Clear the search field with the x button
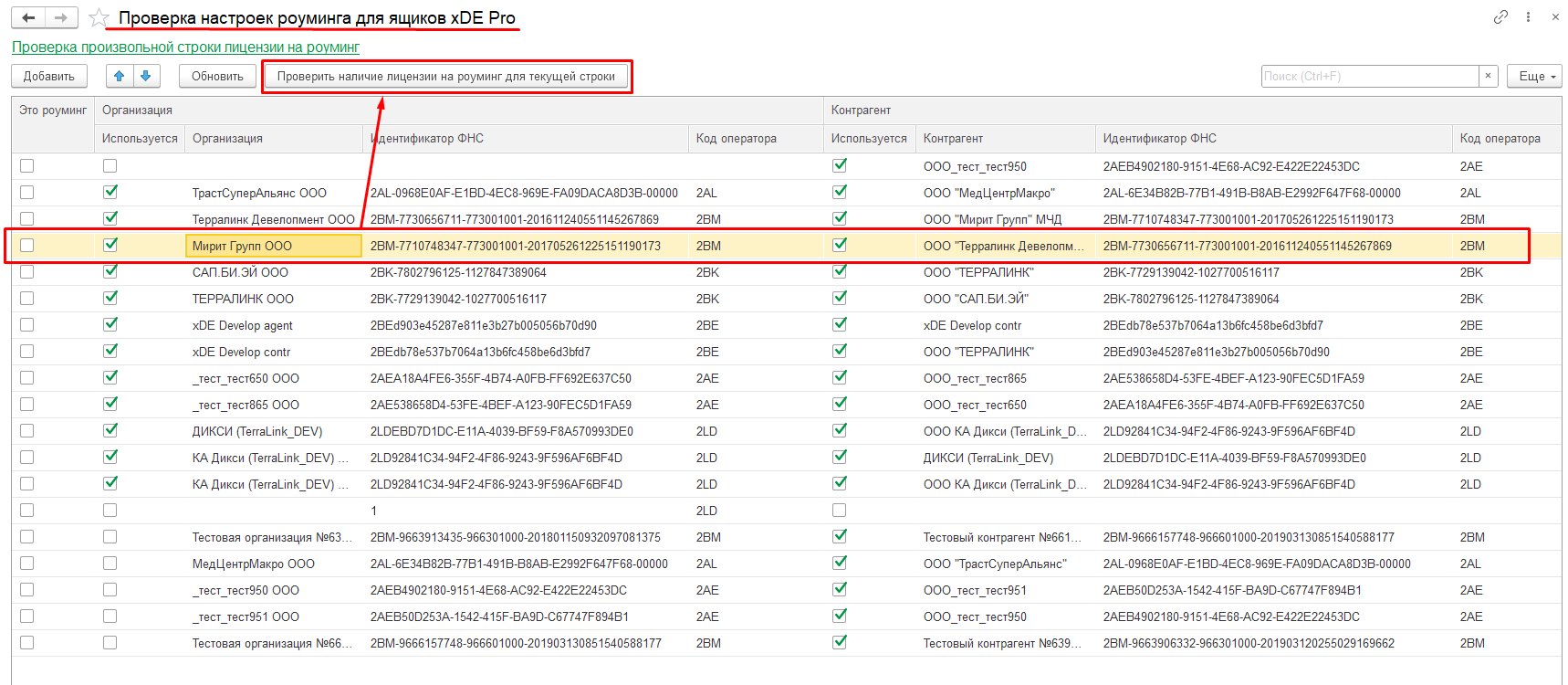The height and width of the screenshot is (685, 1568). (x=1489, y=76)
